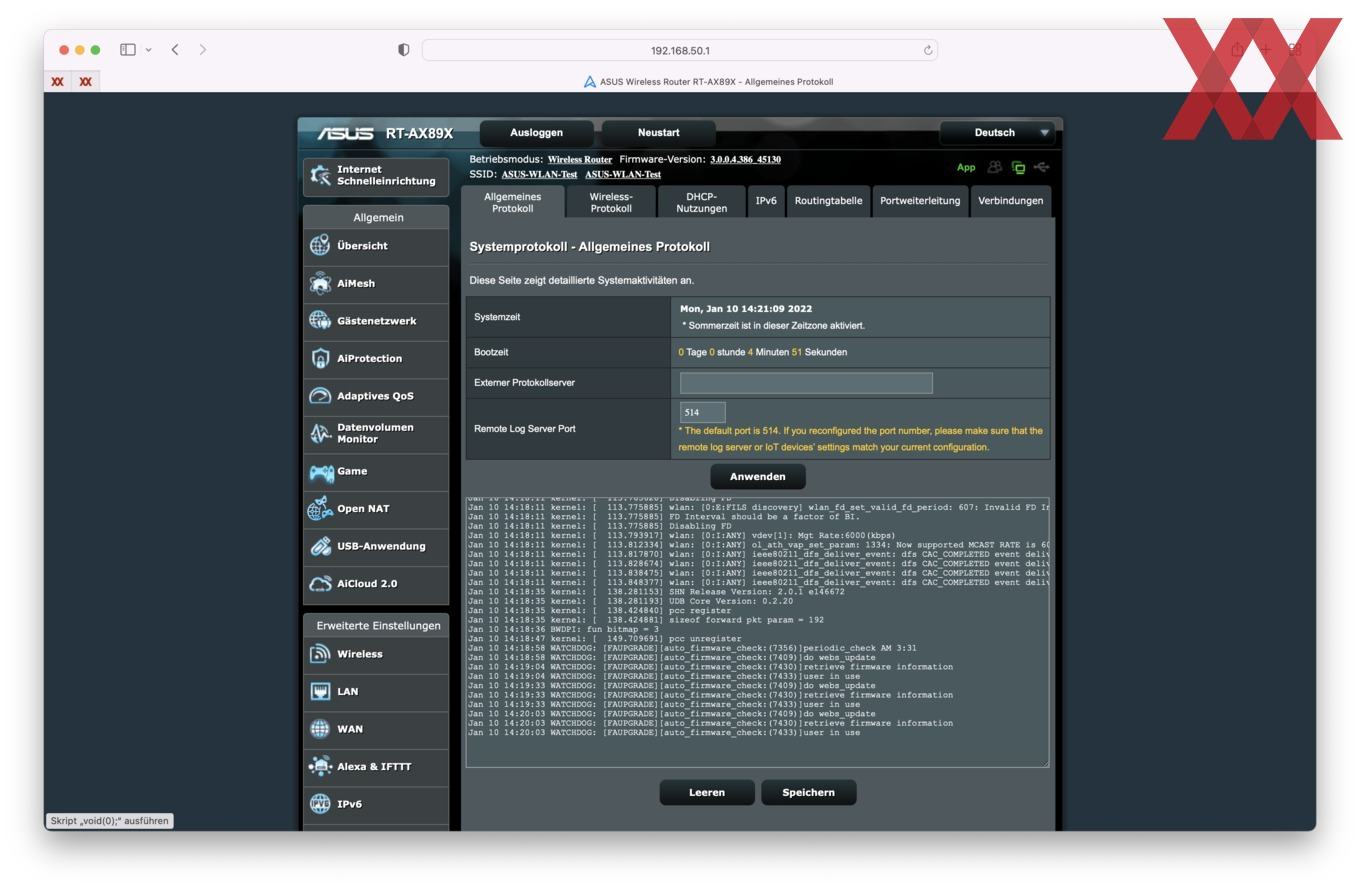Click Leeren to clear the log
Image resolution: width=1360 pixels, height=889 pixels.
(707, 793)
